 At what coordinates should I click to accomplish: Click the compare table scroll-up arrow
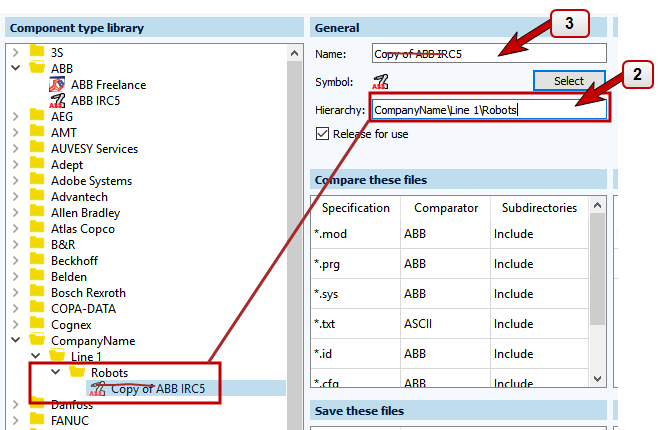pos(597,205)
